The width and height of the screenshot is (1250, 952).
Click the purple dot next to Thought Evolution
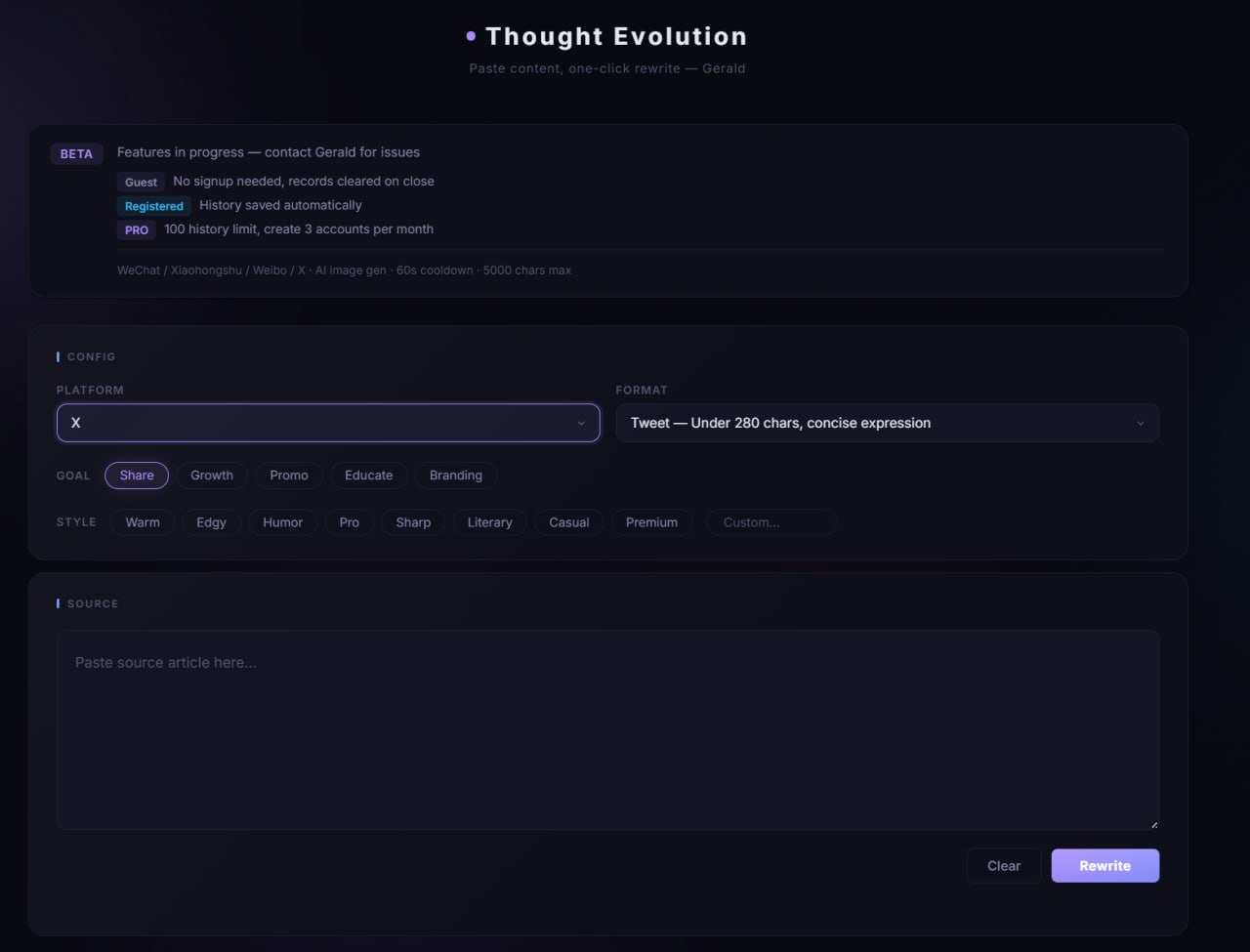(472, 35)
